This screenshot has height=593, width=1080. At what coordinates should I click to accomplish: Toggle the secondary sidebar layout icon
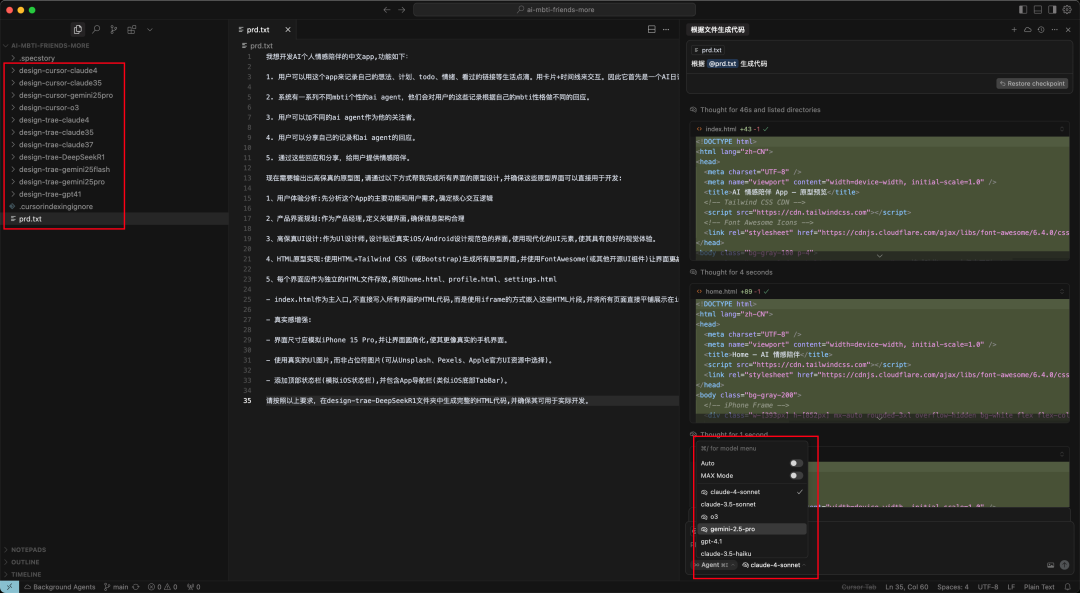tap(1052, 10)
